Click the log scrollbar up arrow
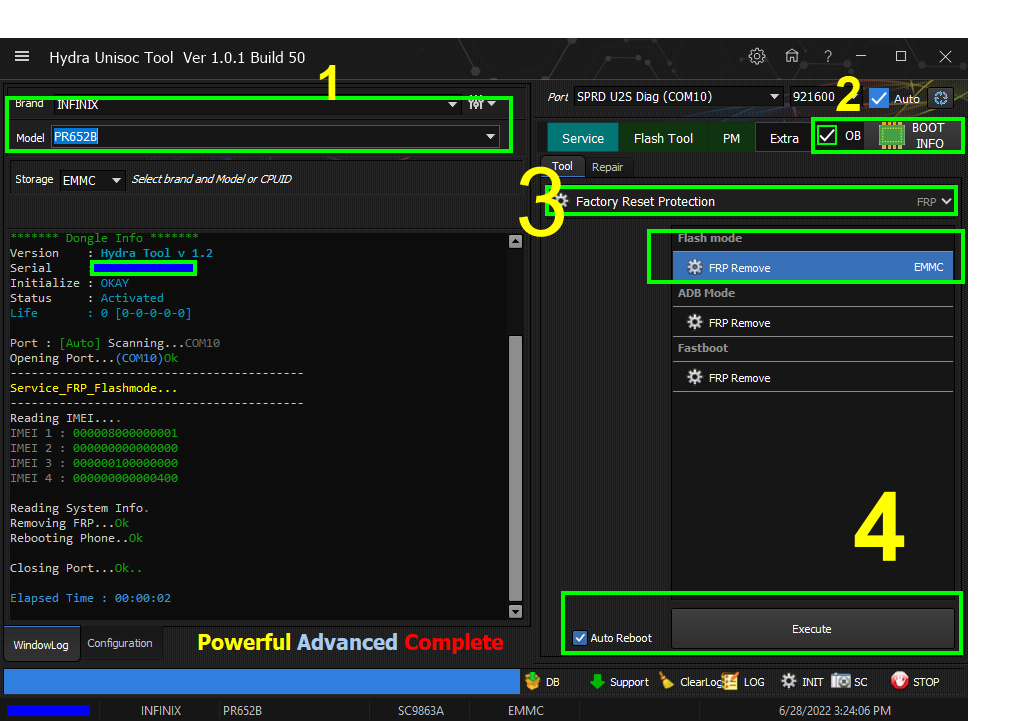The height and width of the screenshot is (721, 1036). (x=515, y=241)
